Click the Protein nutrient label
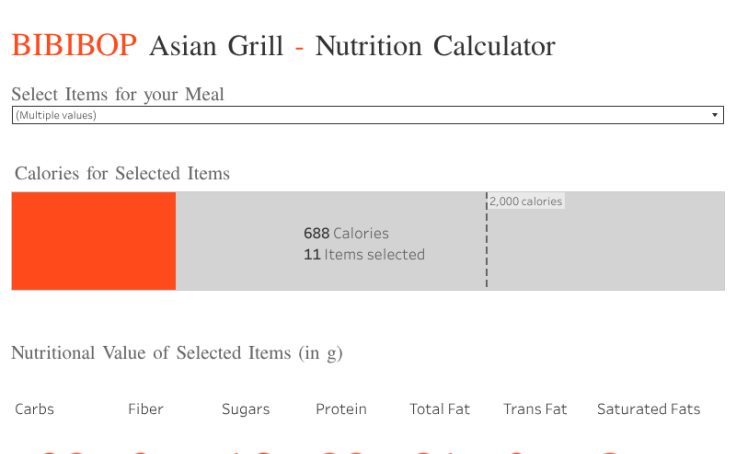Screen dimensions: 736x454 coord(341,409)
